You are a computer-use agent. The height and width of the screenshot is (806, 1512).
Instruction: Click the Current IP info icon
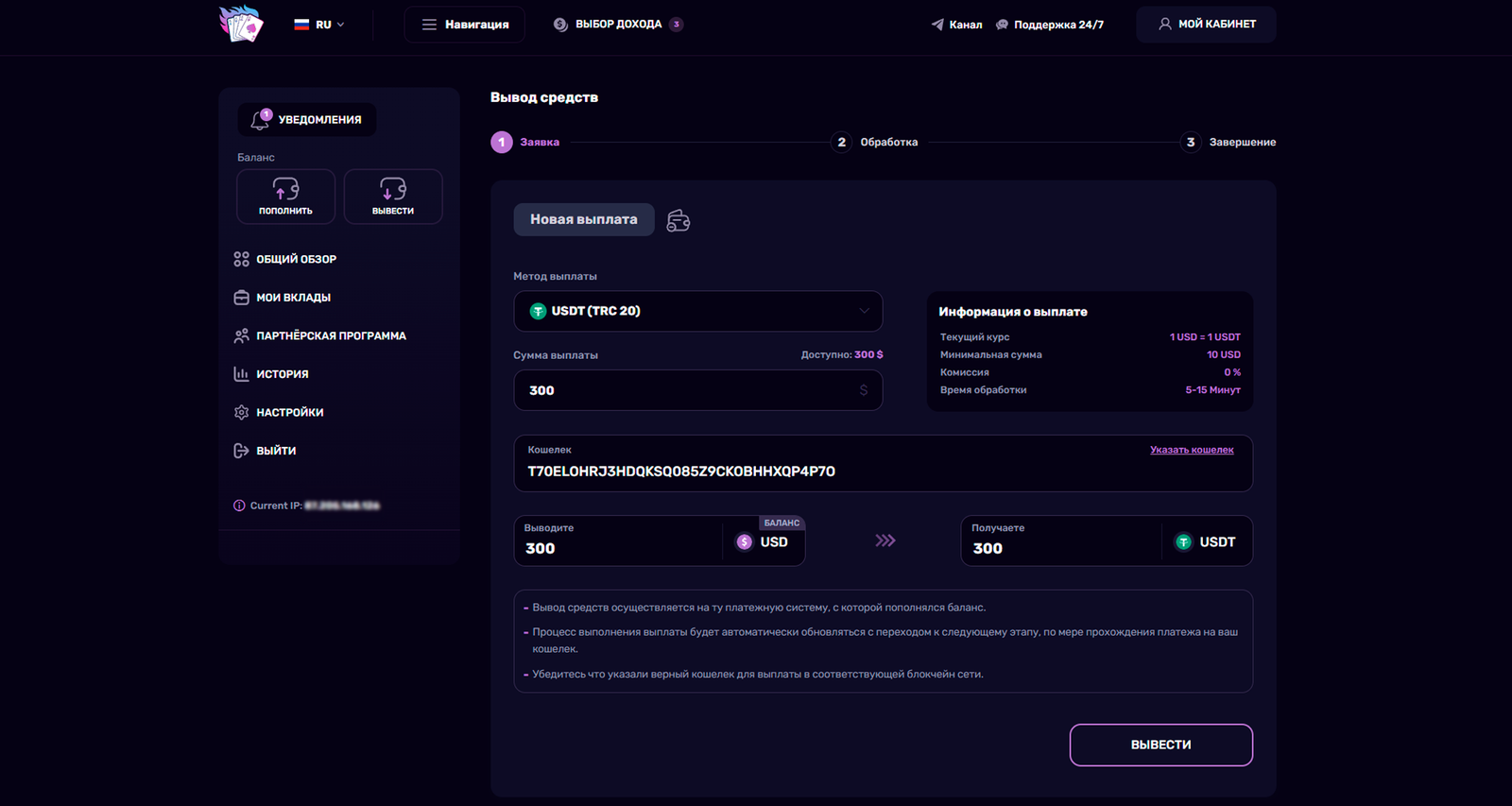(239, 506)
